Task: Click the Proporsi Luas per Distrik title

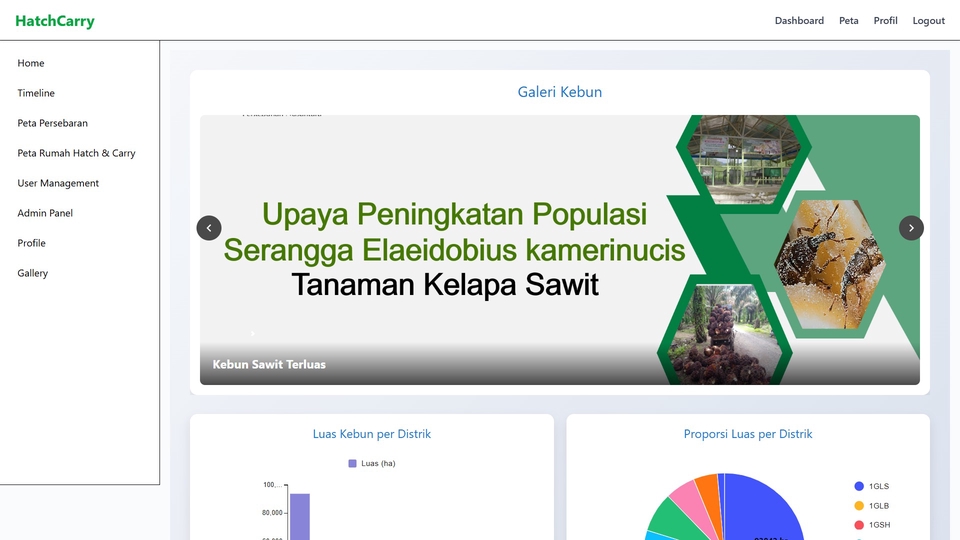Action: point(748,434)
